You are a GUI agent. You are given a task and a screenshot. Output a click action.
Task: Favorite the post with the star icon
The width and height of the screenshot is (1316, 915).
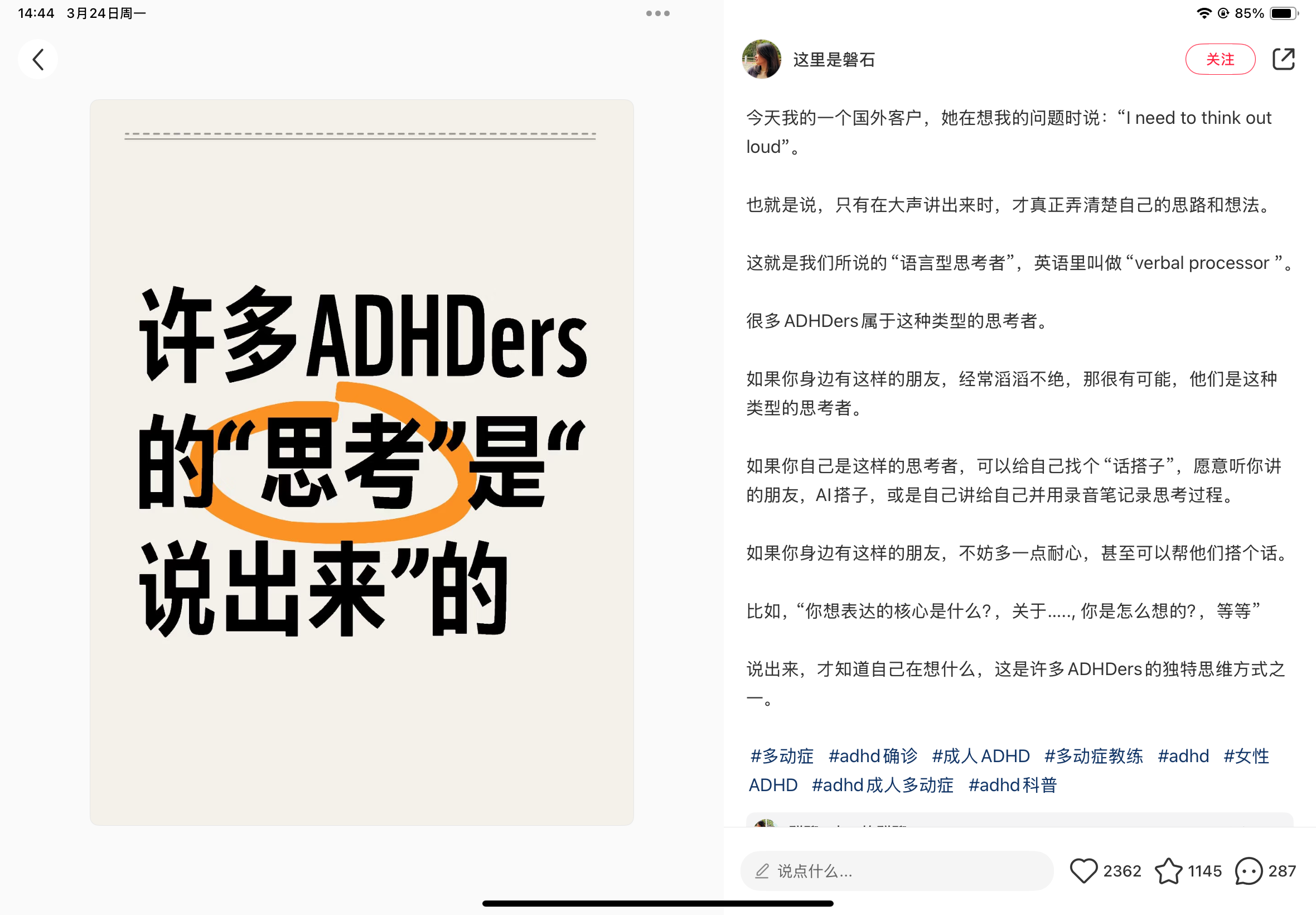(x=1168, y=871)
